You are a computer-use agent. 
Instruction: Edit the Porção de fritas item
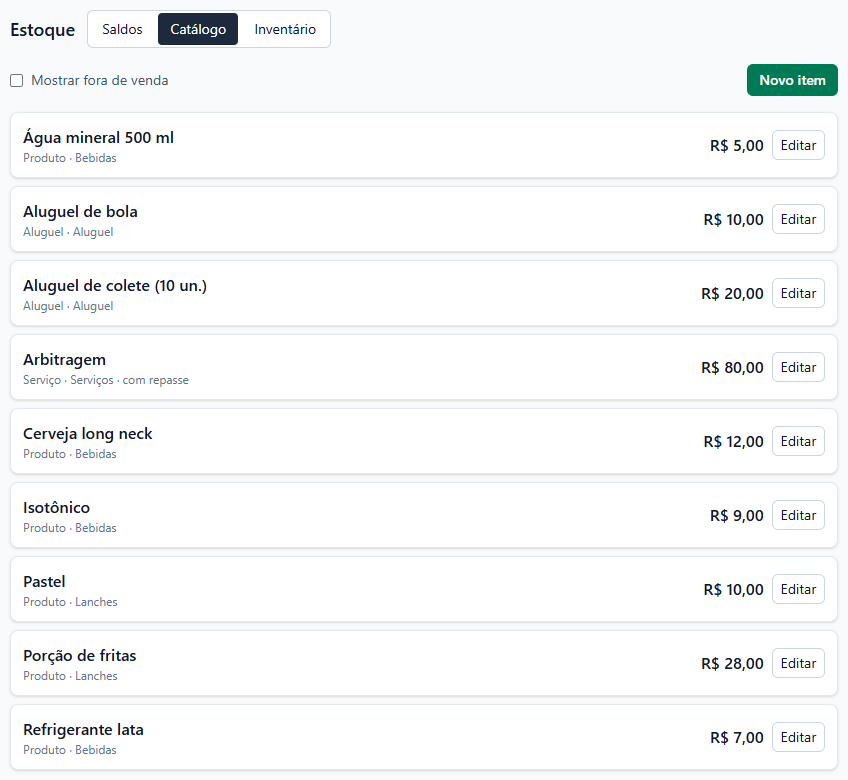[x=798, y=663]
